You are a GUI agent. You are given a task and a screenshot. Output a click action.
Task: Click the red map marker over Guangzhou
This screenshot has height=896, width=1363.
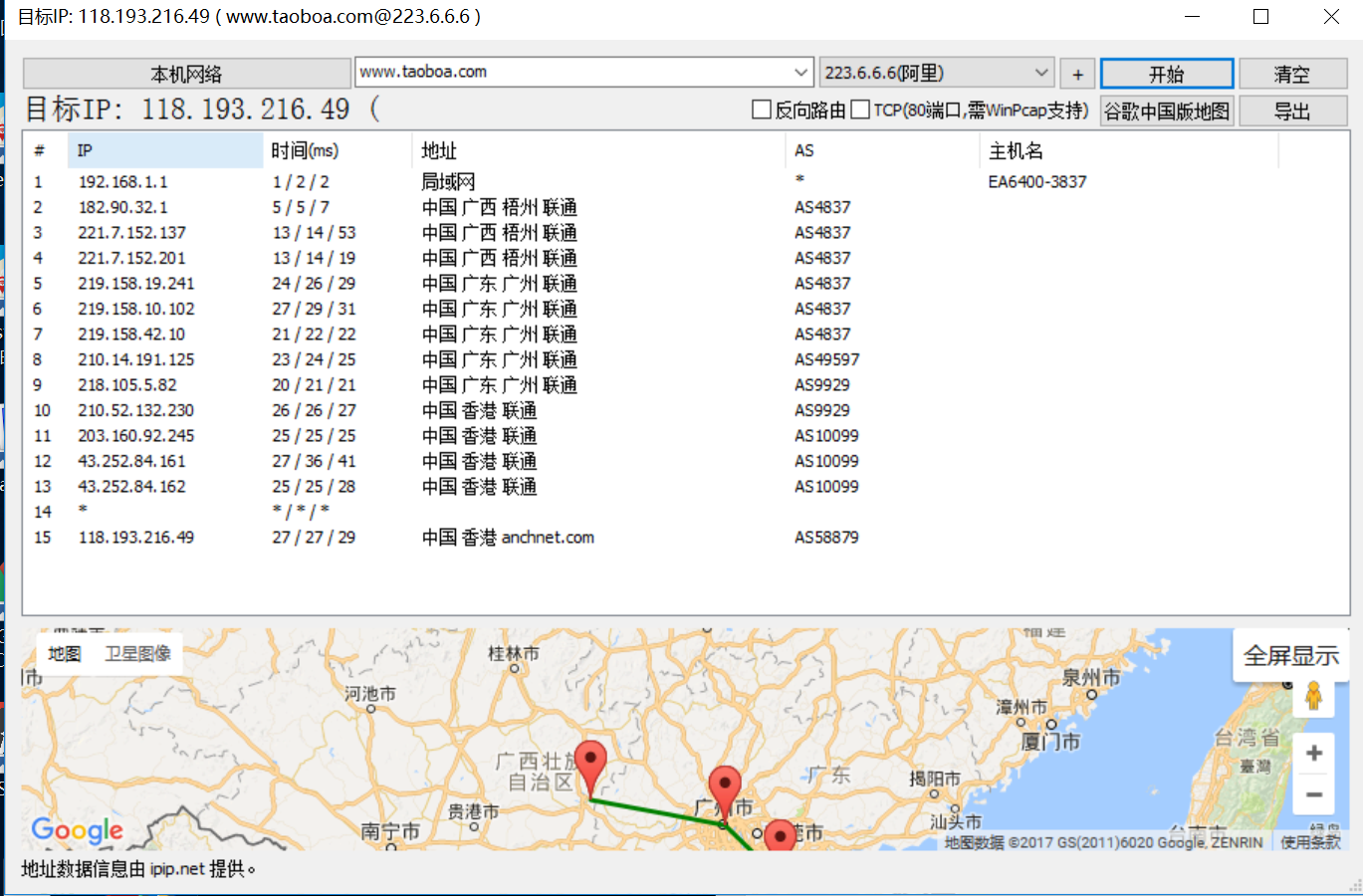point(724,789)
